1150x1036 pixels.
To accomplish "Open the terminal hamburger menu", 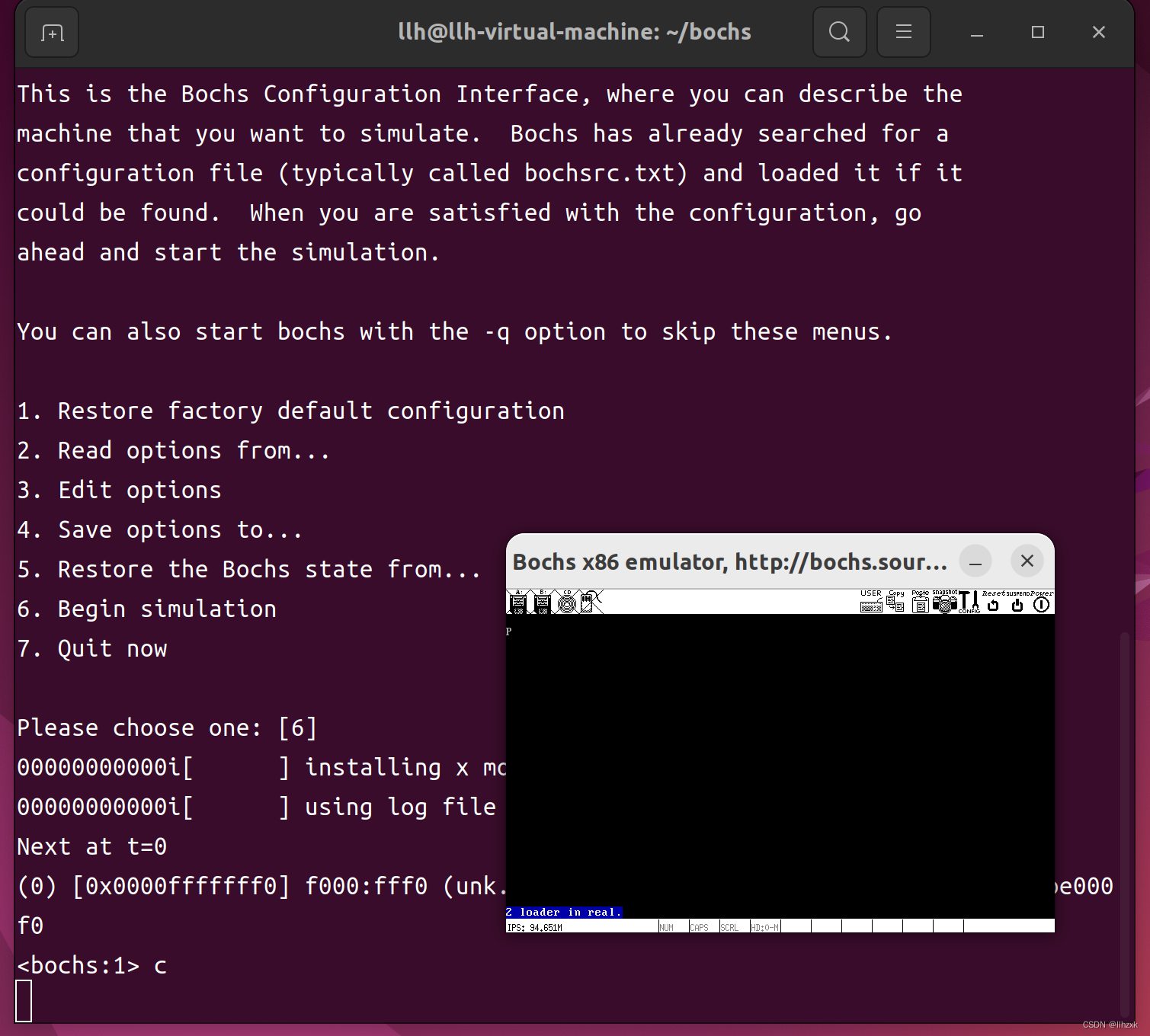I will pos(903,32).
